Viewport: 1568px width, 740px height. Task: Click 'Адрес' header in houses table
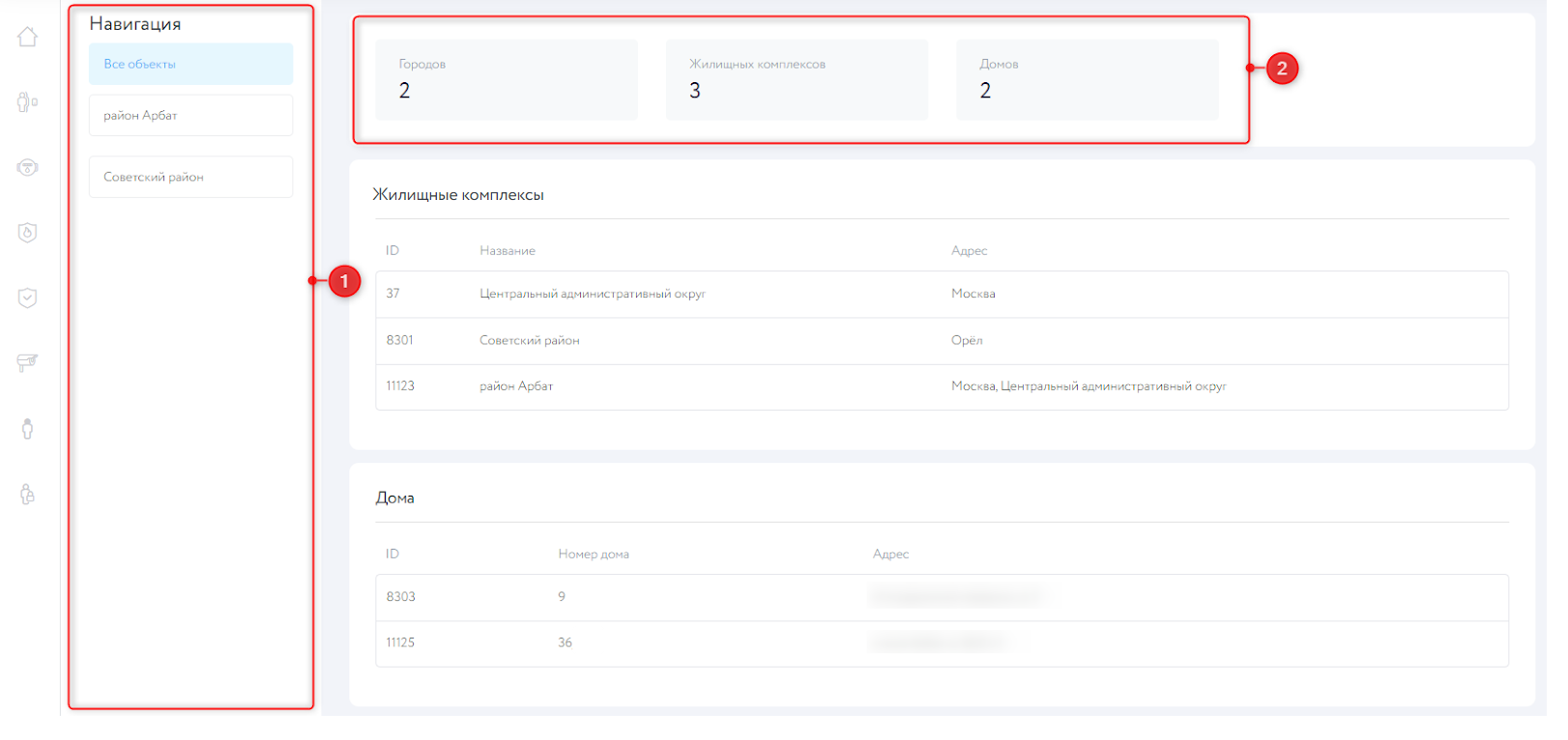891,555
